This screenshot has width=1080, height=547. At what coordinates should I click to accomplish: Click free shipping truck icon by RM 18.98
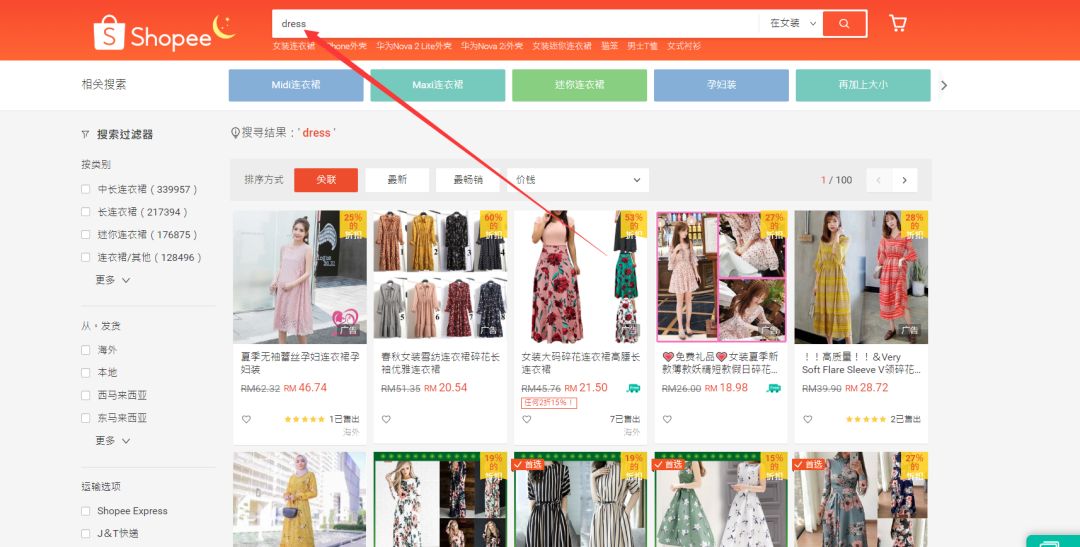point(773,389)
